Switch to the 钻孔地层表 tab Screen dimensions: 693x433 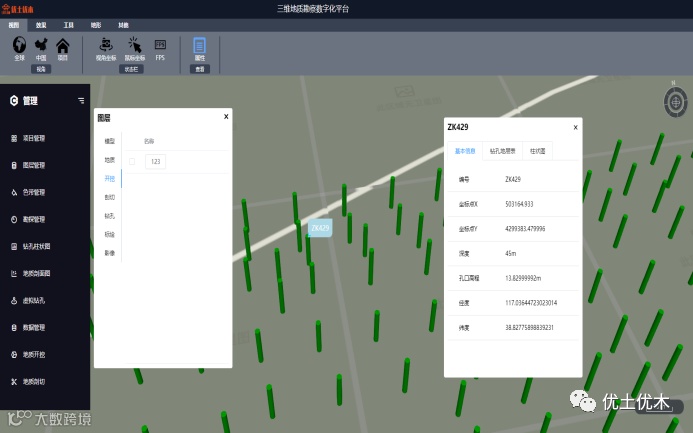coord(503,151)
